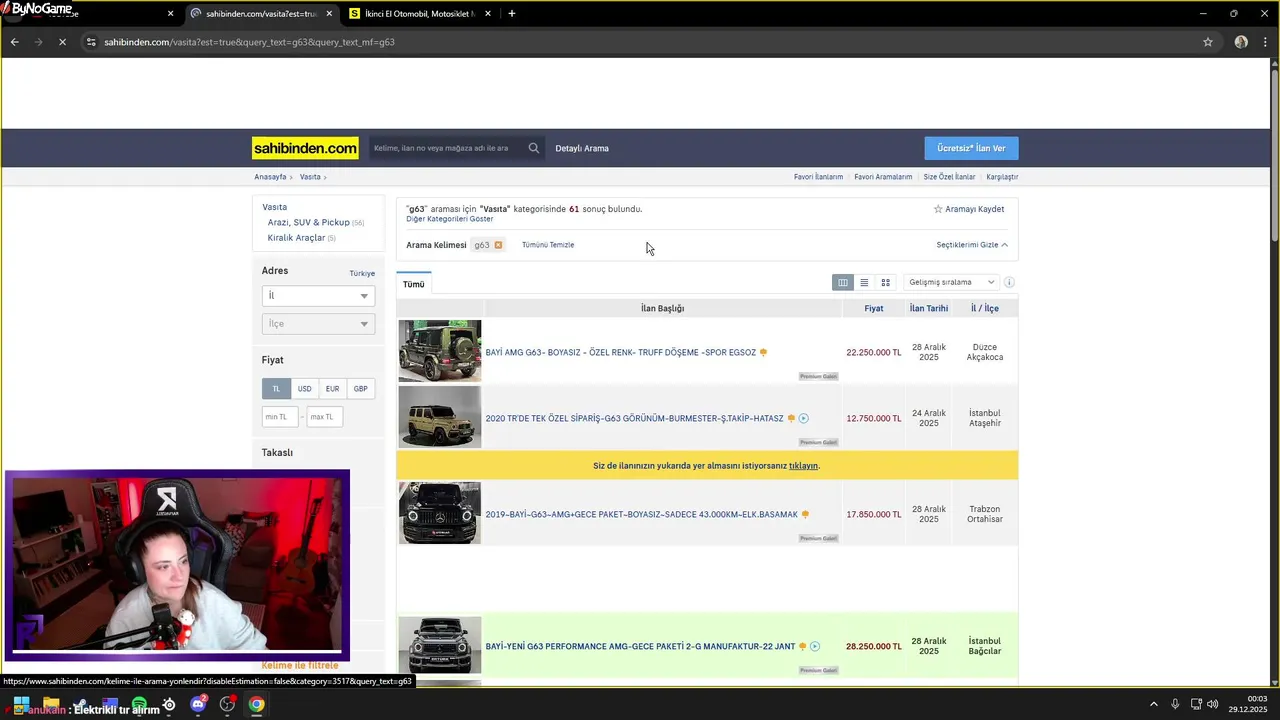Click the min TL price field
The image size is (1280, 720).
tap(280, 417)
